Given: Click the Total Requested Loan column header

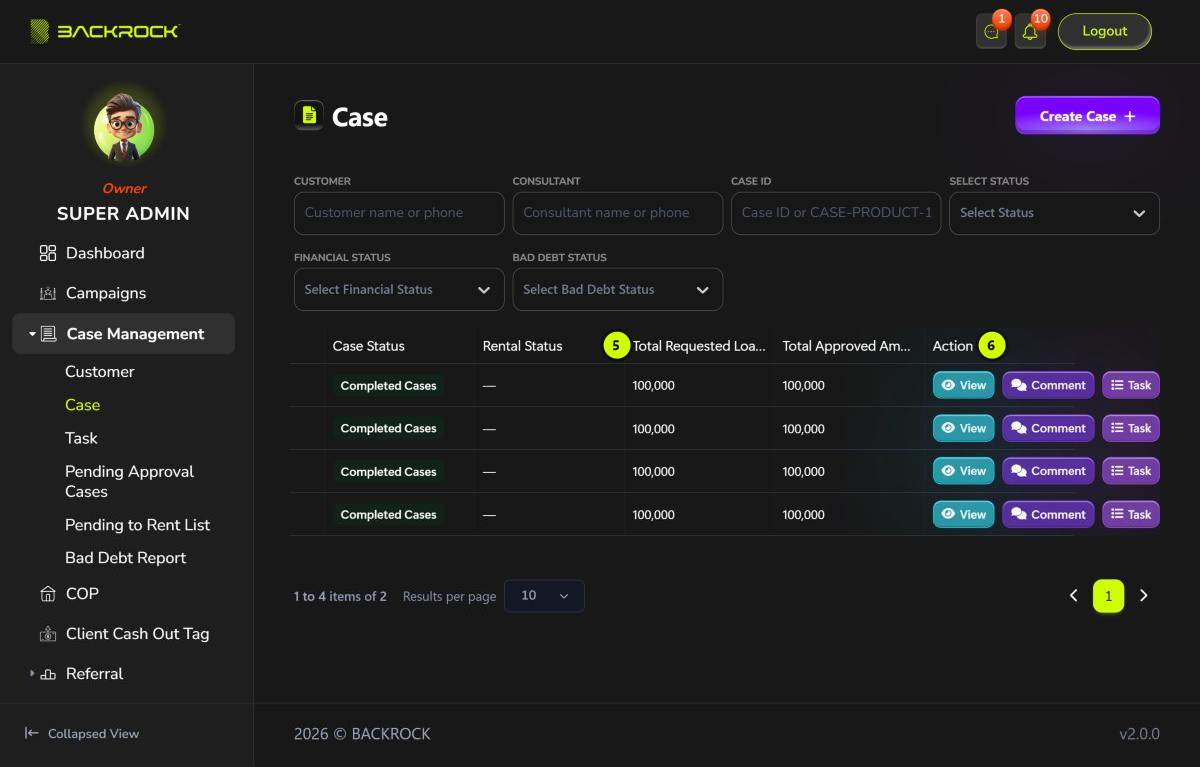Looking at the screenshot, I should click(699, 346).
